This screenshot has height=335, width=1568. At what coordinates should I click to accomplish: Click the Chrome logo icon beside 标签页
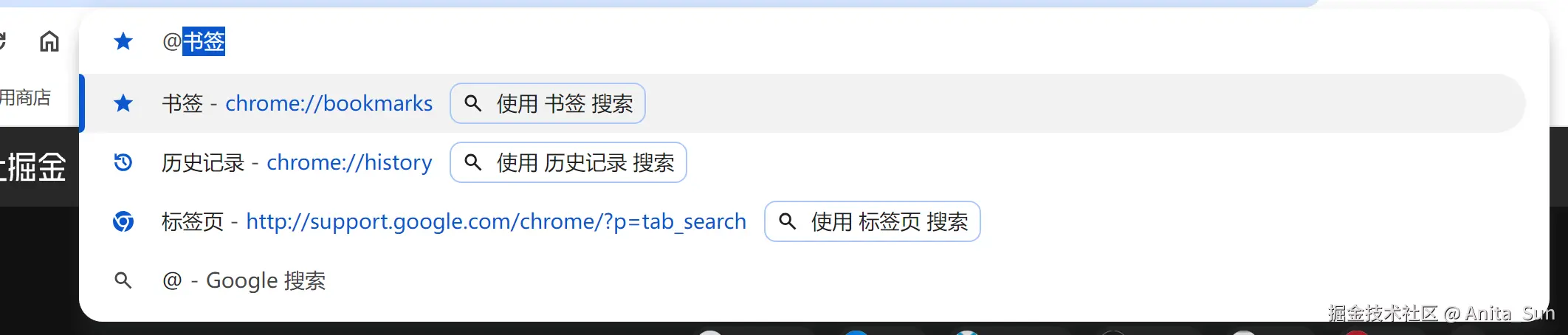click(x=123, y=221)
